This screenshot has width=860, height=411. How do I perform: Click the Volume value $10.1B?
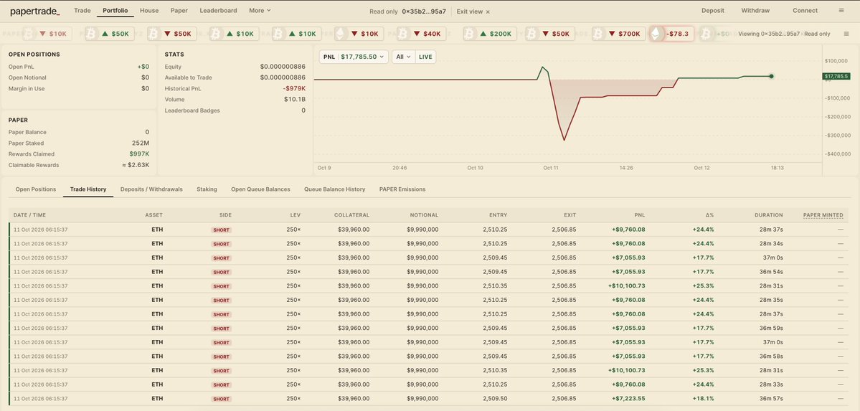click(x=295, y=99)
